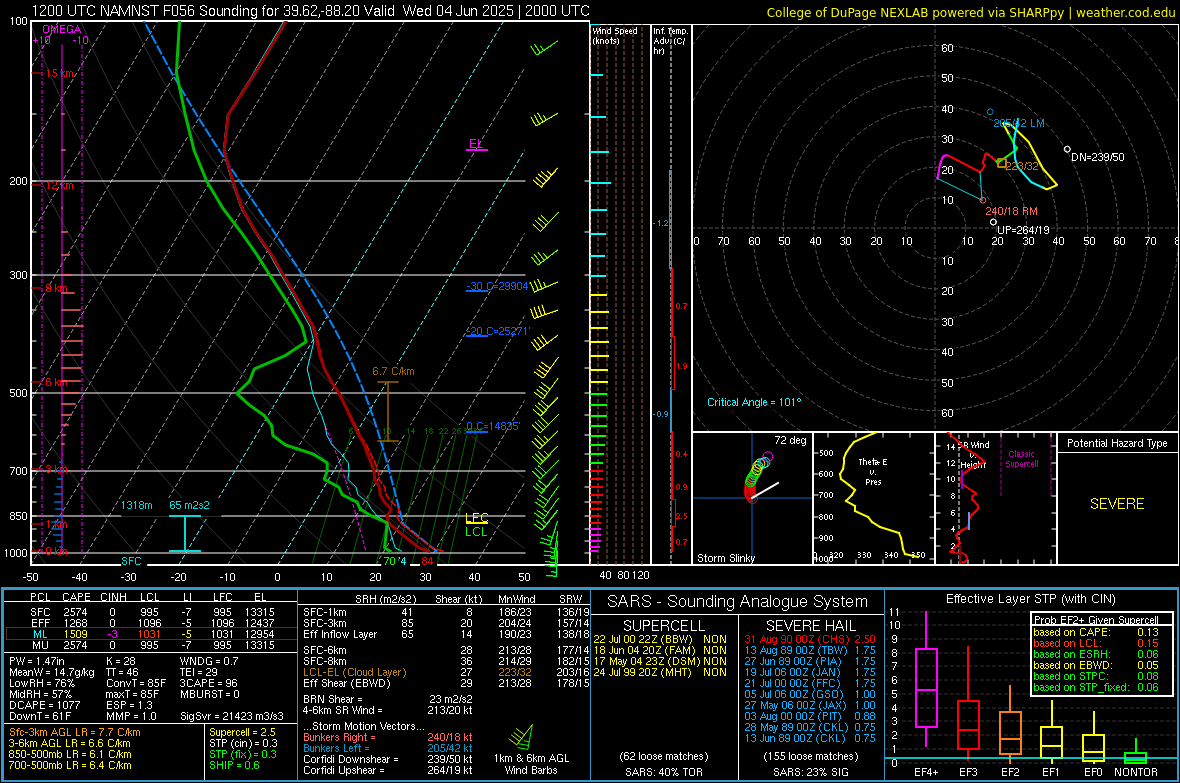1180x783 pixels.
Task: Click the College of DuPage NEXLAB credit text
Action: 970,12
